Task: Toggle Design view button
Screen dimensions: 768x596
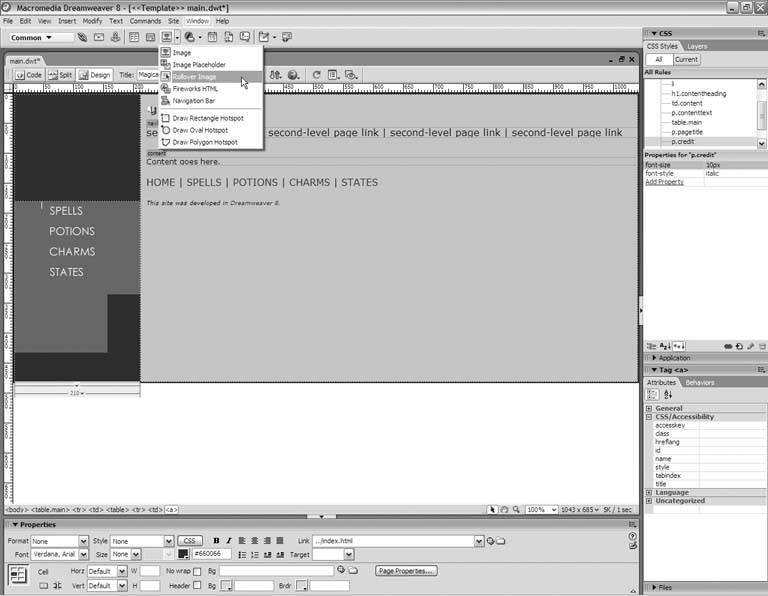Action: click(96, 75)
